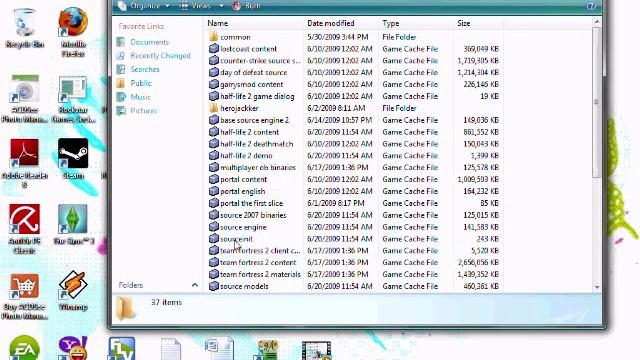Open the ACDSee Photo Manager shortcut
The width and height of the screenshot is (640, 360).
[x=24, y=98]
